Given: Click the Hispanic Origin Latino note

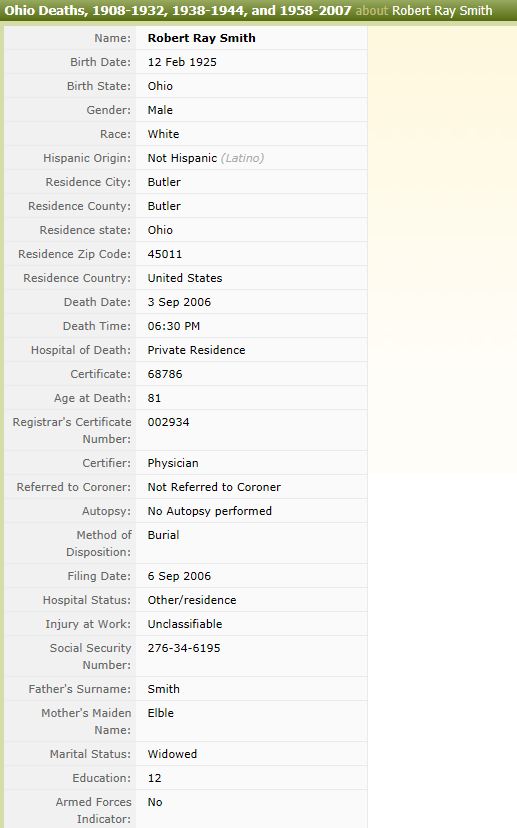Looking at the screenshot, I should (x=242, y=158).
